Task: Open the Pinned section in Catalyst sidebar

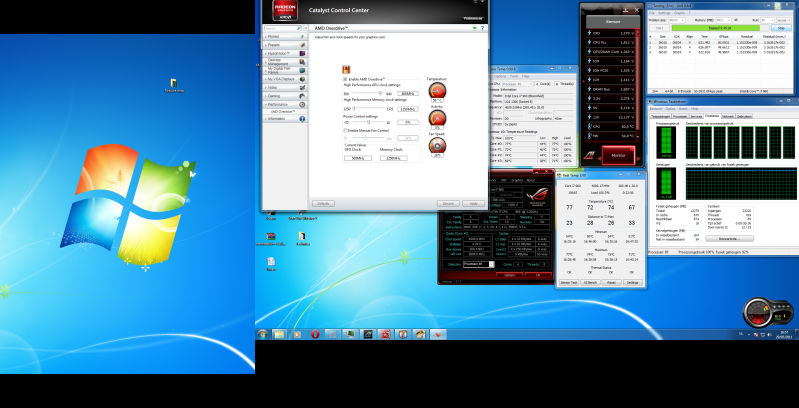Action: click(284, 37)
